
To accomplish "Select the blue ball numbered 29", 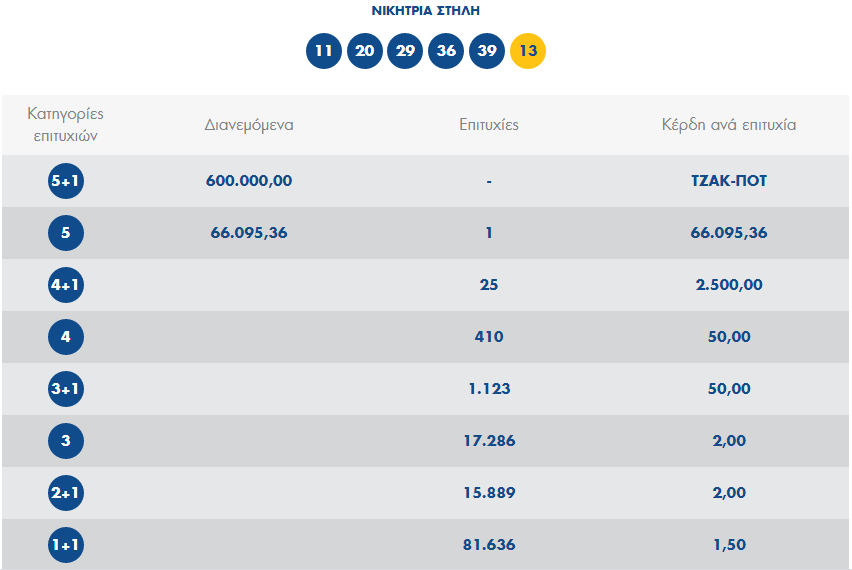I will tap(405, 51).
